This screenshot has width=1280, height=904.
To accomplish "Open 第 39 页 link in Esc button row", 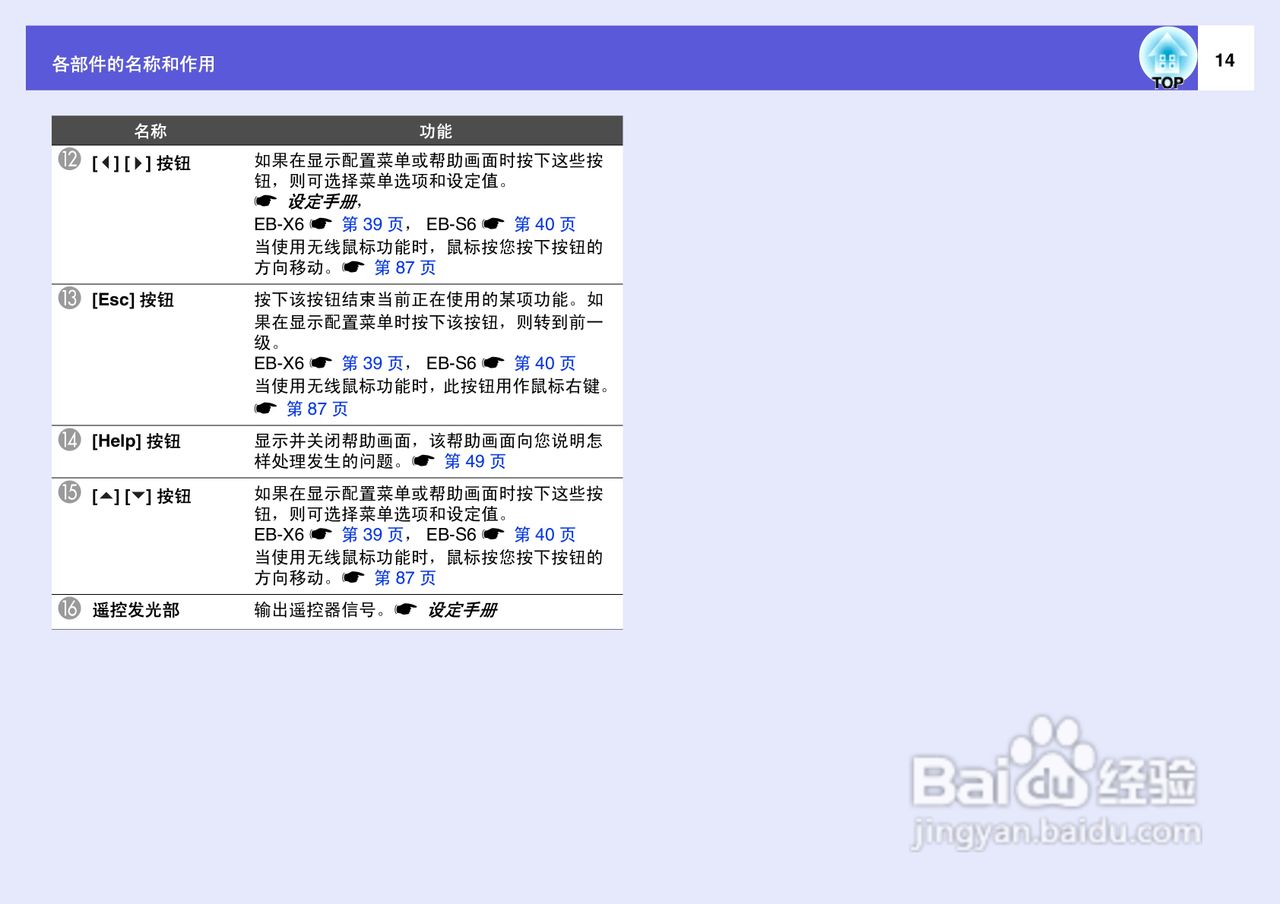I will [372, 364].
